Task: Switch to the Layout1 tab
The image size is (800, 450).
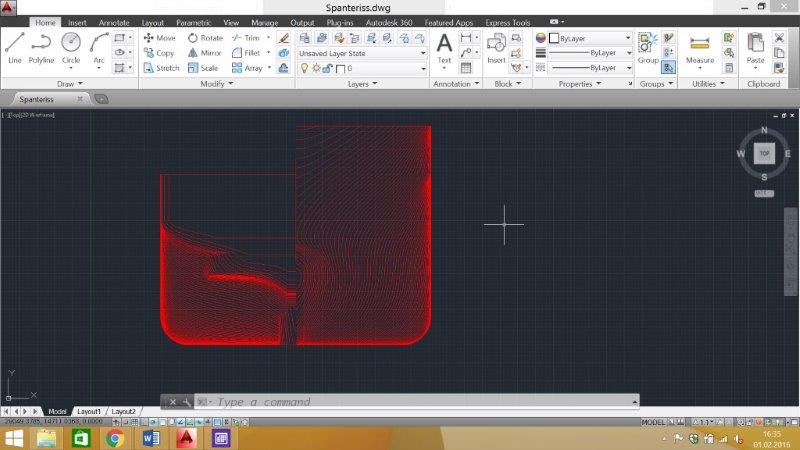Action: click(89, 411)
